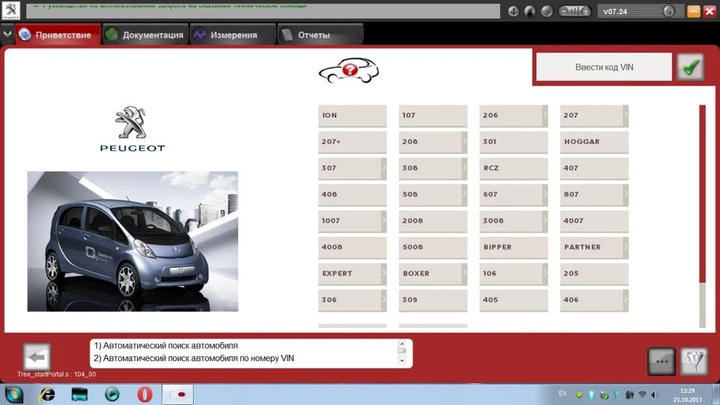Click the download arrow icon in top bar
Image resolution: width=720 pixels, height=405 pixels.
(x=513, y=11)
